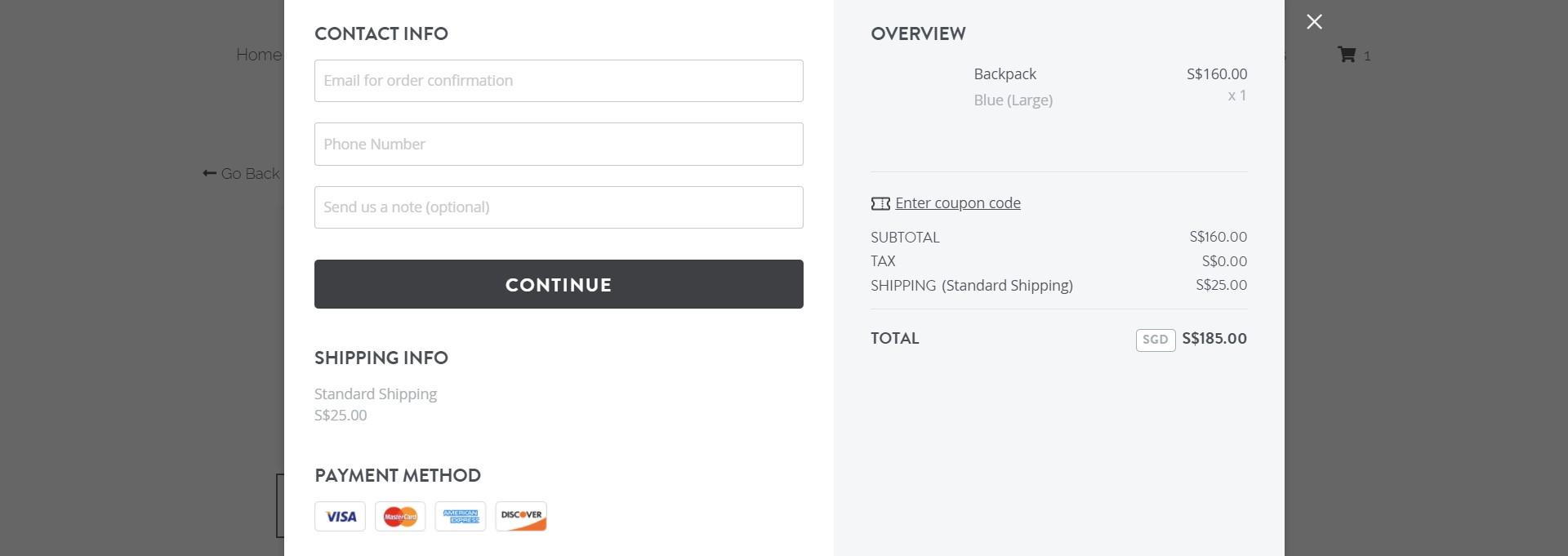Select the Discover card payment icon
Image resolution: width=1568 pixels, height=556 pixels.
pos(520,516)
